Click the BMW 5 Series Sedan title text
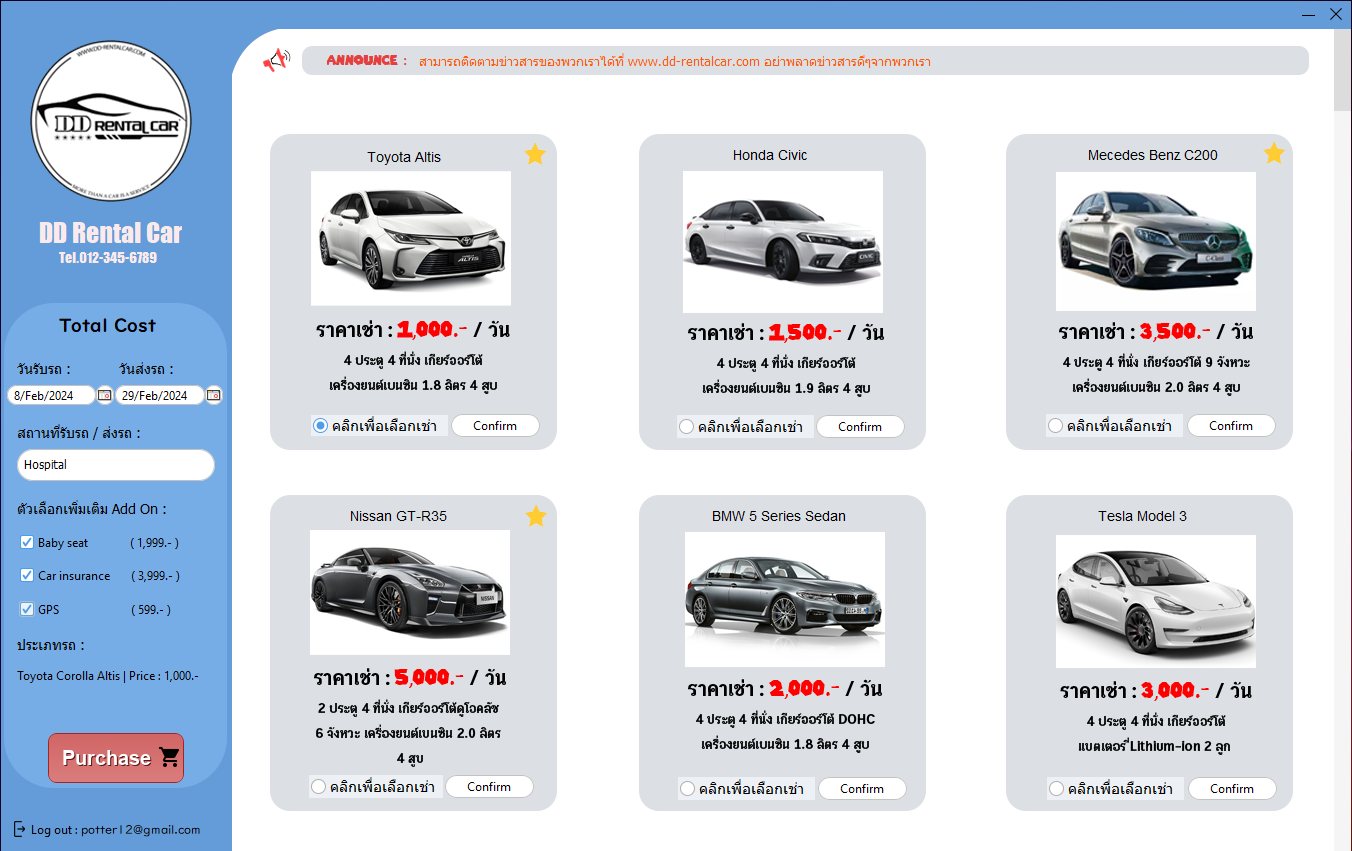 pyautogui.click(x=779, y=516)
